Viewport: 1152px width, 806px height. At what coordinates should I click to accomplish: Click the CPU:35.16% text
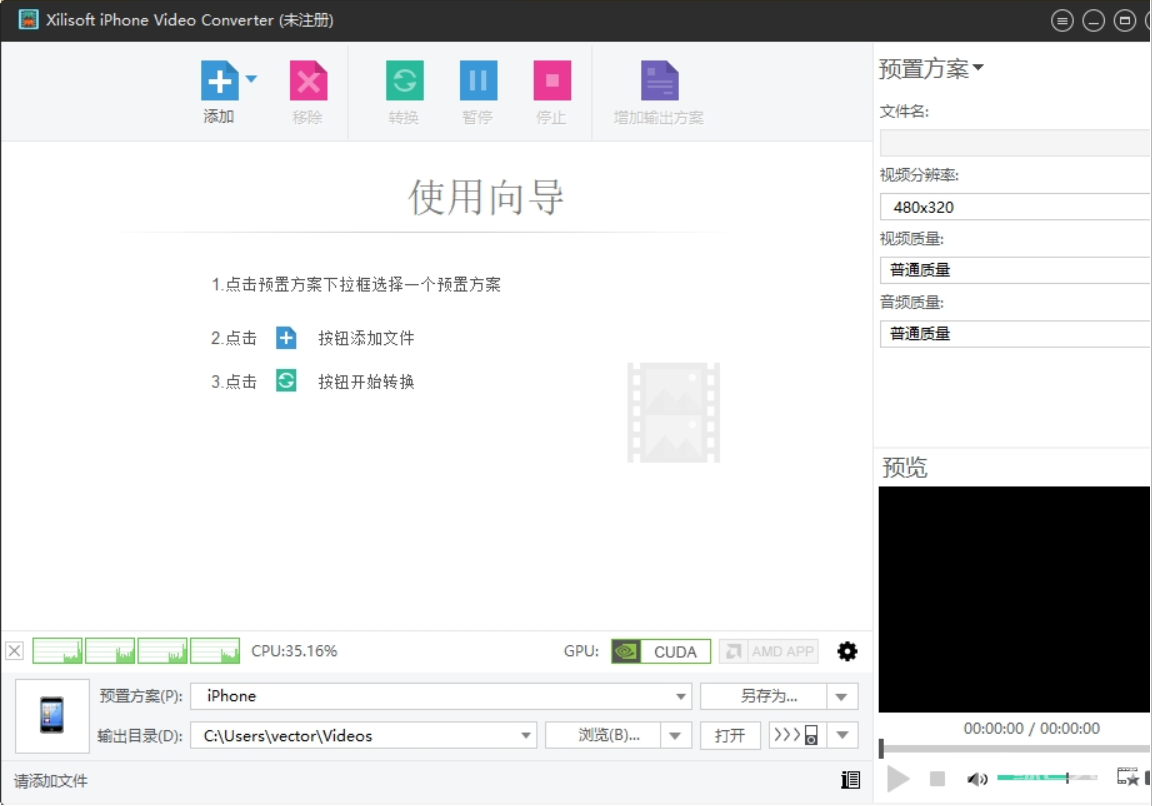(294, 651)
